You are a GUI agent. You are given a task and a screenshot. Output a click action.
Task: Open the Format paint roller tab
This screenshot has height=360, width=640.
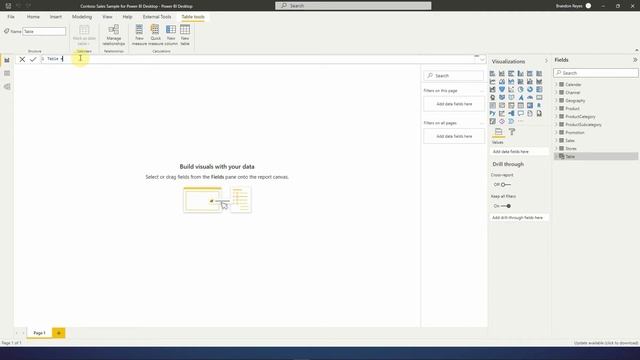[x=512, y=132]
